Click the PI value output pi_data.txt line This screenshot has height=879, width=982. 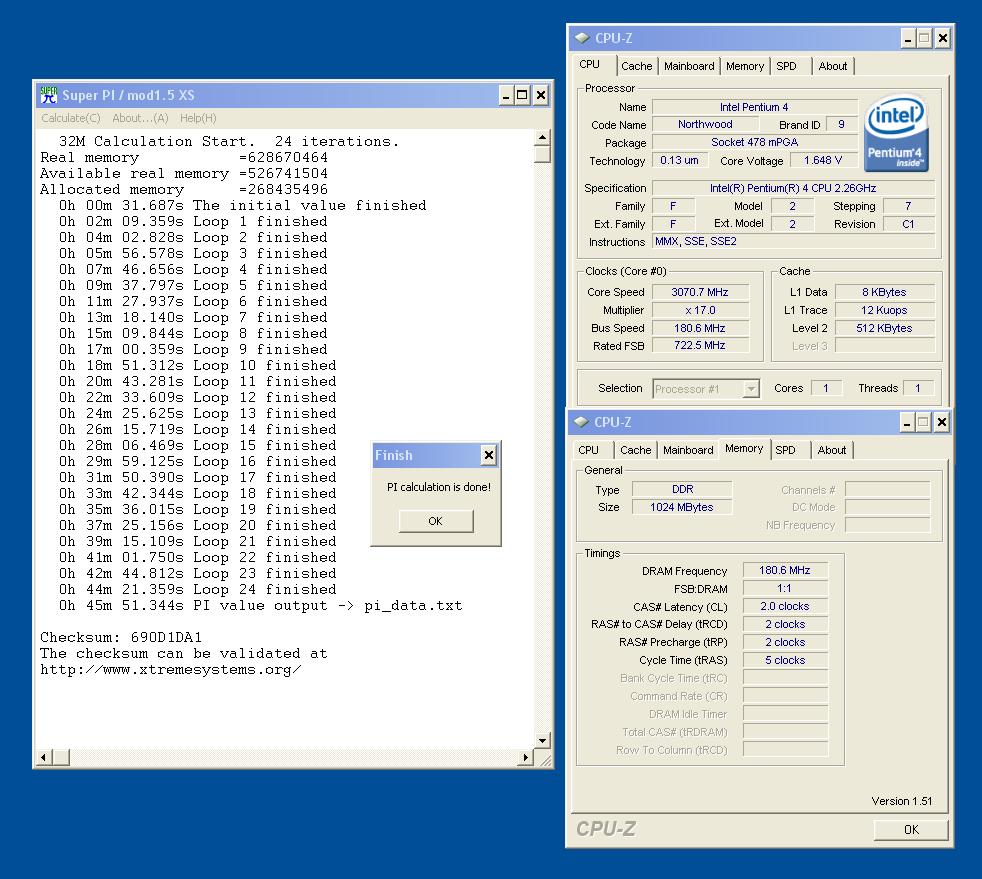click(x=261, y=605)
